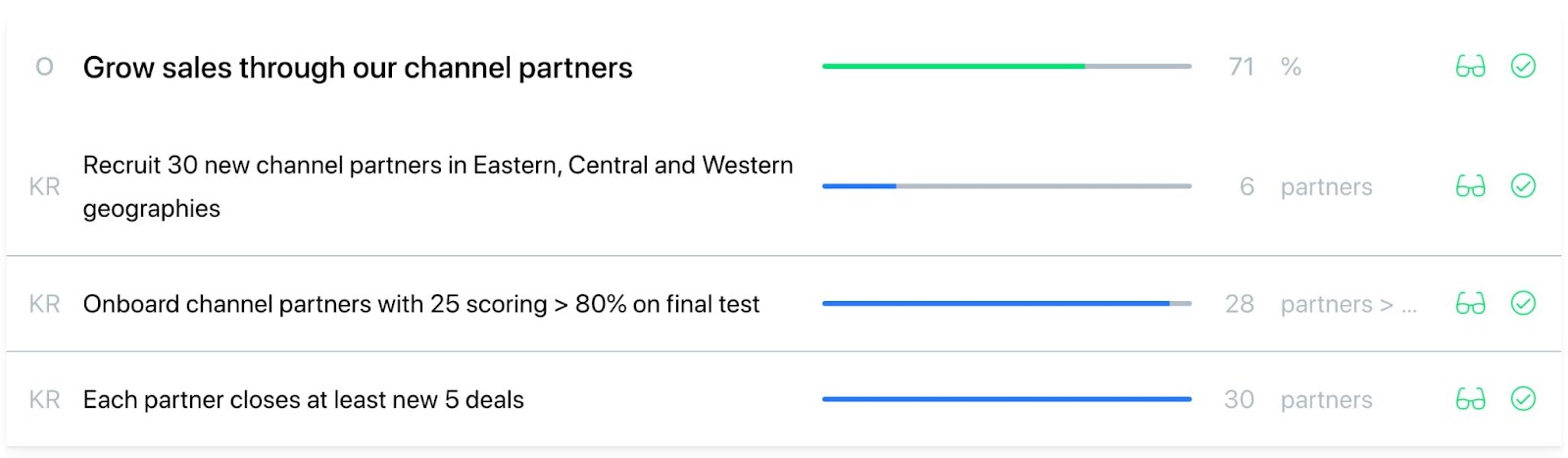Select Onboard channel partners with 25 scoring

pyautogui.click(x=420, y=304)
